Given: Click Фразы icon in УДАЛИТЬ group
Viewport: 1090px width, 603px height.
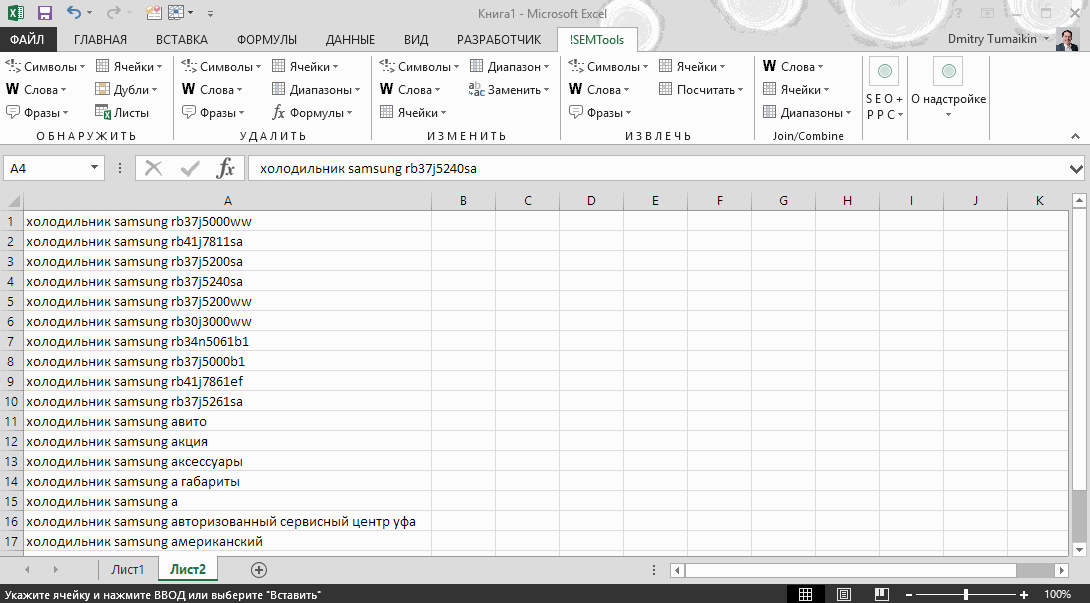Looking at the screenshot, I should pyautogui.click(x=188, y=112).
